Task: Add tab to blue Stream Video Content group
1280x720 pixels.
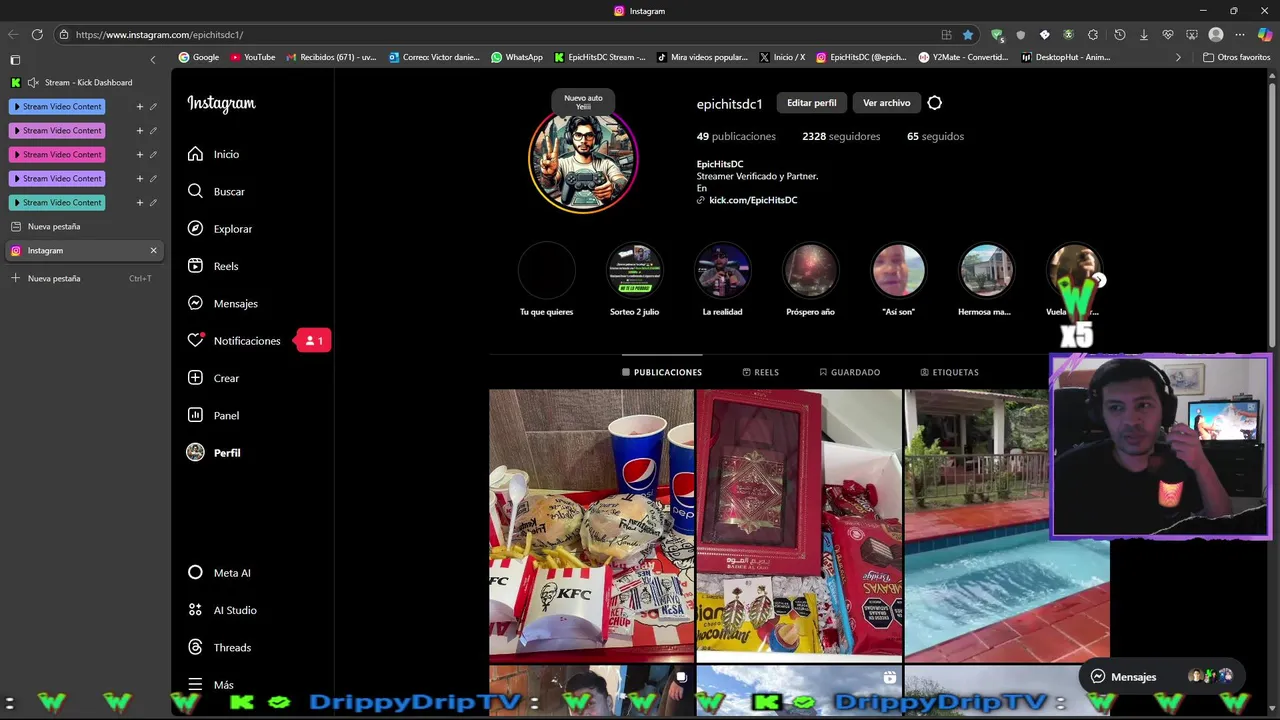Action: click(140, 106)
